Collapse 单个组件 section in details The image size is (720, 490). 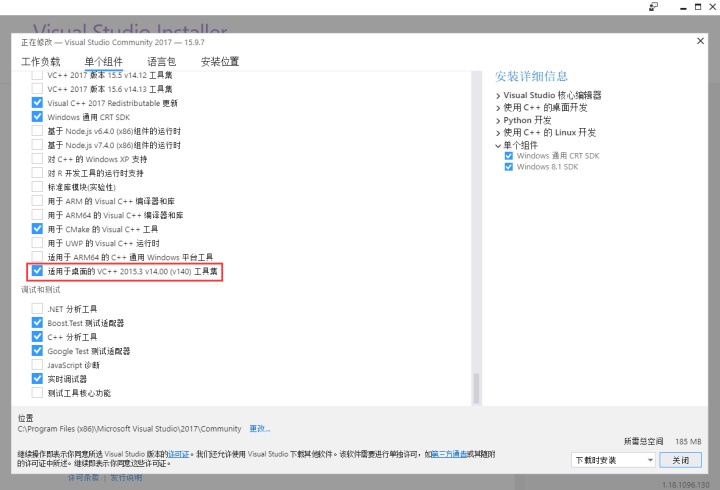coord(498,146)
